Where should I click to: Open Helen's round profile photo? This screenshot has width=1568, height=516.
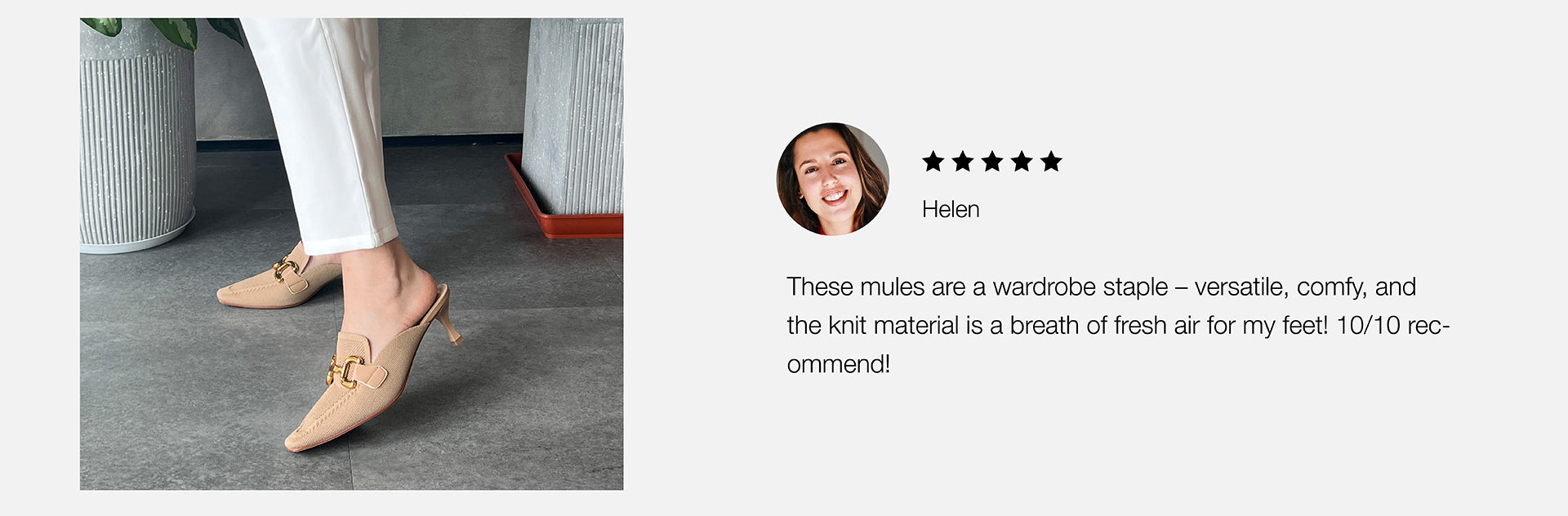[x=832, y=179]
